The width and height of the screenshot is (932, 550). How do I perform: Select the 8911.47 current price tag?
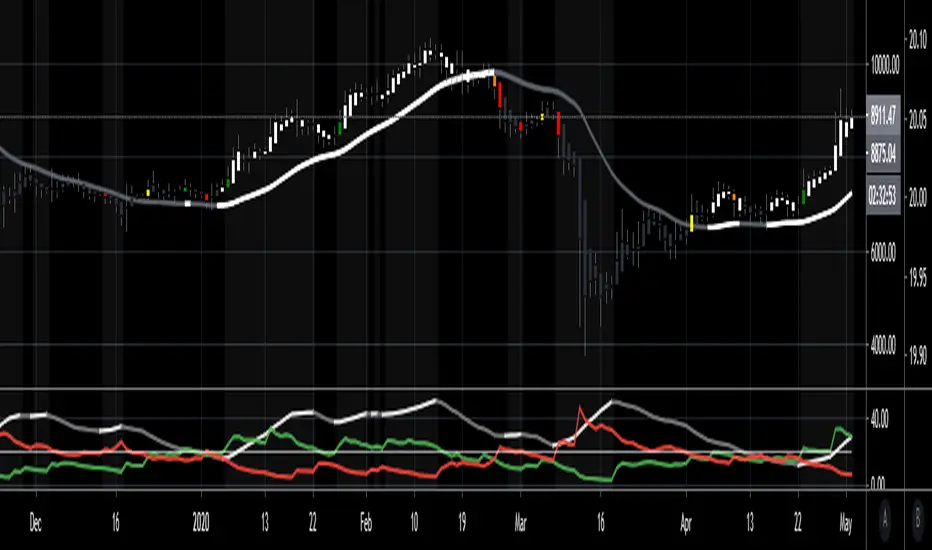(x=883, y=115)
